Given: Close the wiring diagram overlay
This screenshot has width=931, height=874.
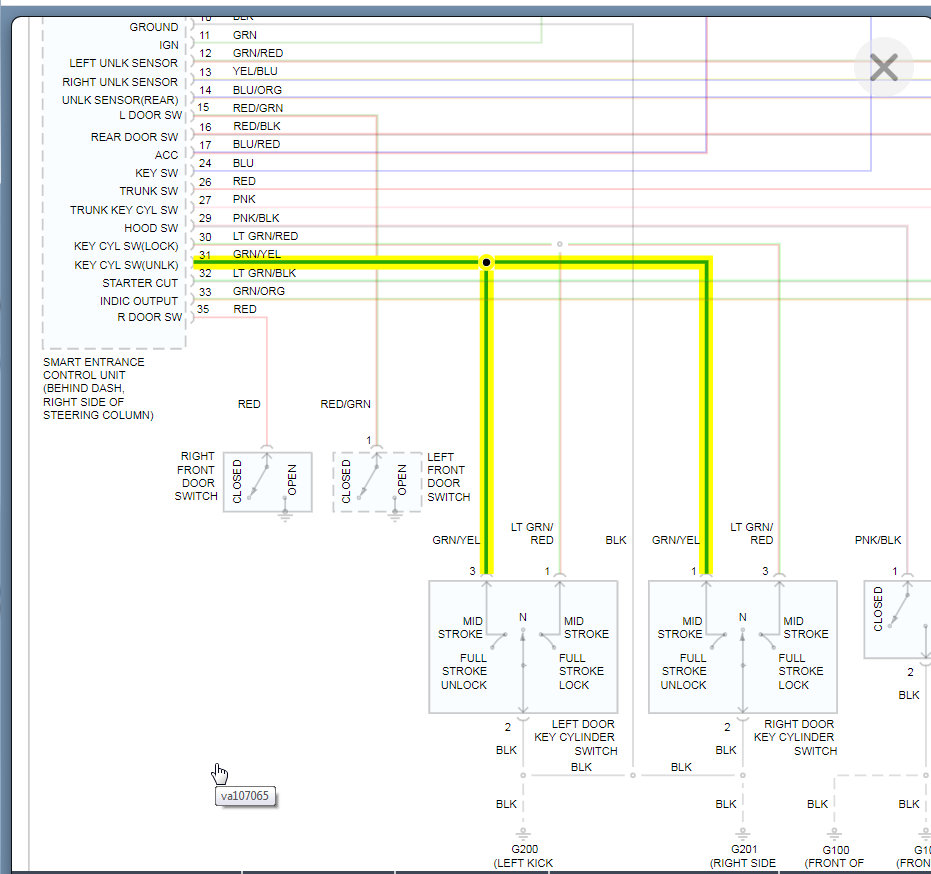Looking at the screenshot, I should point(884,67).
